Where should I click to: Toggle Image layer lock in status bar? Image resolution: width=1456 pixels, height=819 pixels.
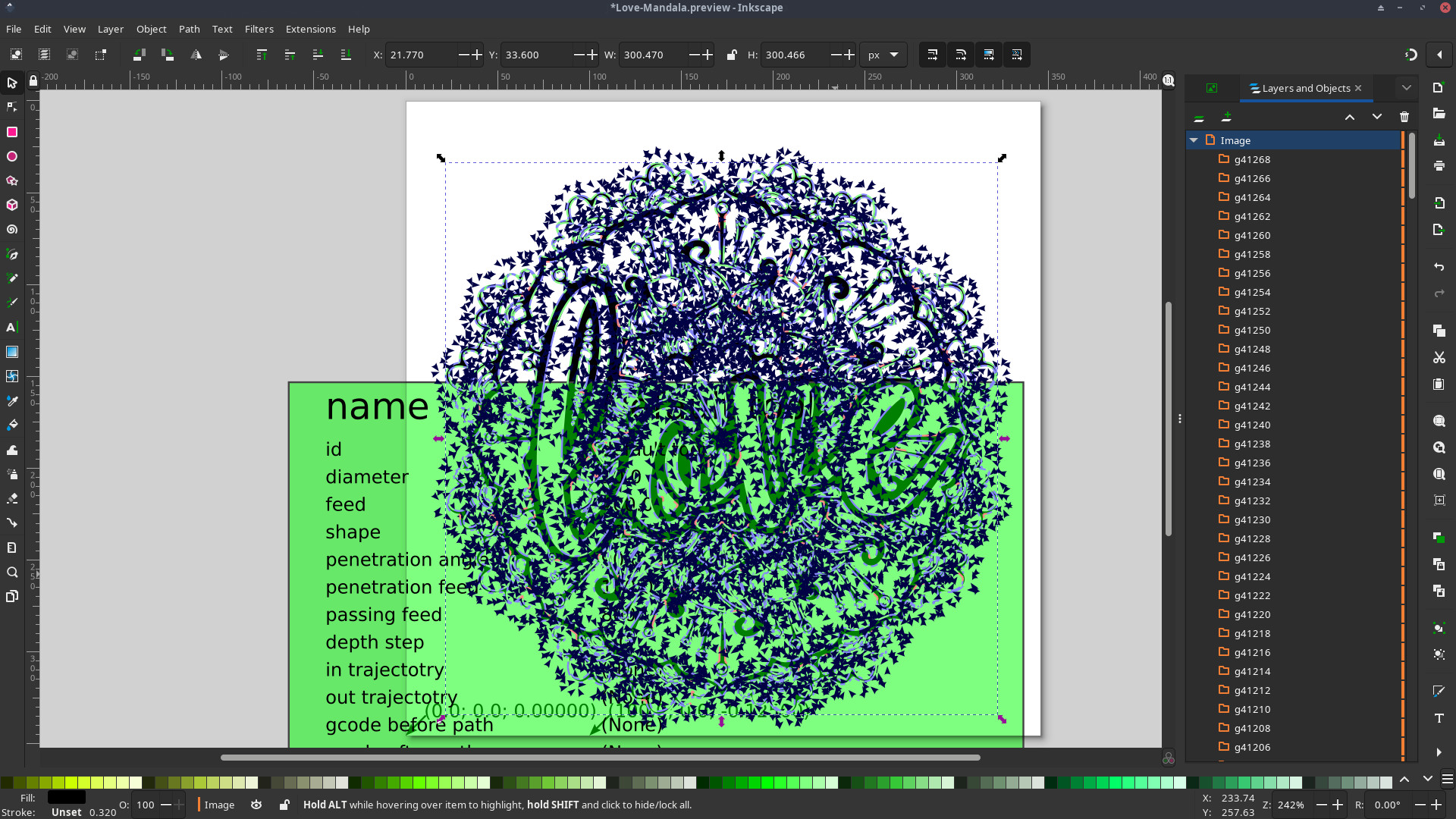(x=284, y=805)
